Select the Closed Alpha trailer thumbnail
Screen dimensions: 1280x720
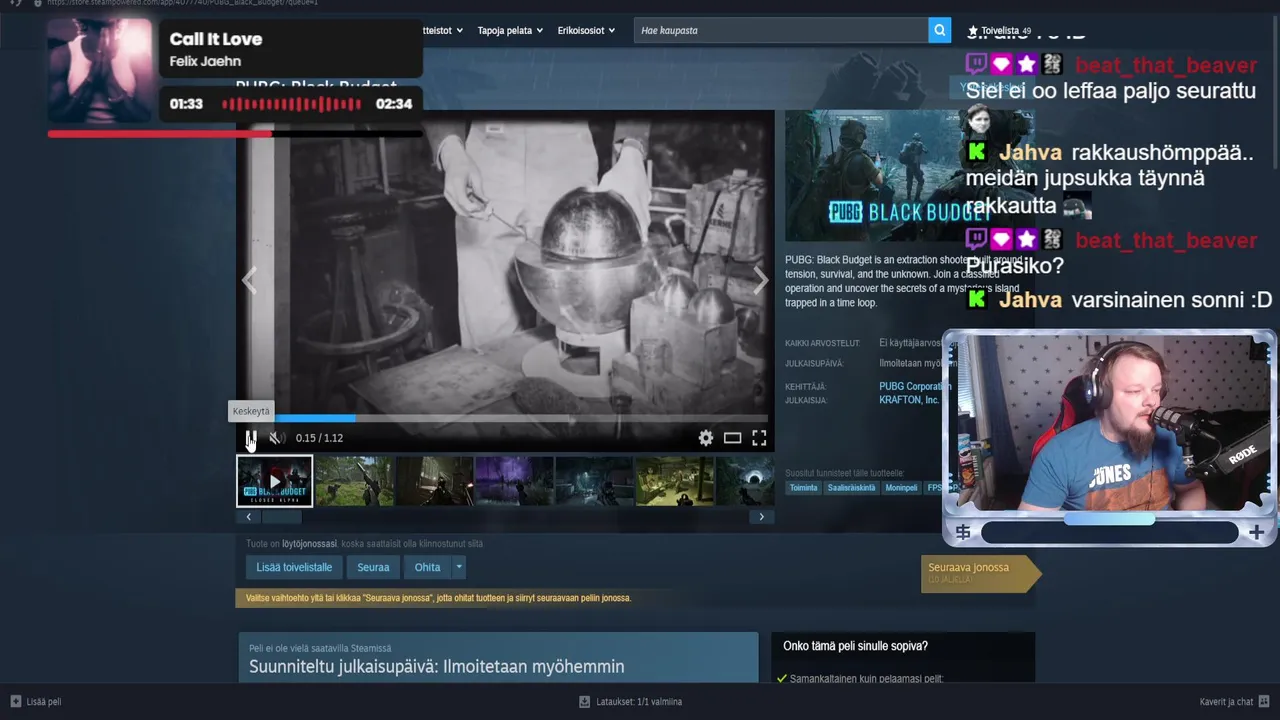click(x=275, y=481)
